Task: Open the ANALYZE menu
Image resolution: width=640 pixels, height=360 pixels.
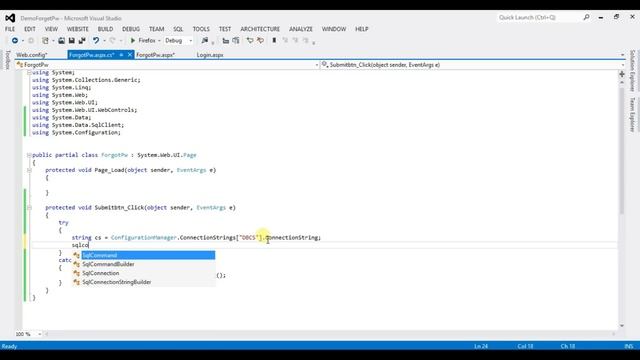Action: (301, 29)
